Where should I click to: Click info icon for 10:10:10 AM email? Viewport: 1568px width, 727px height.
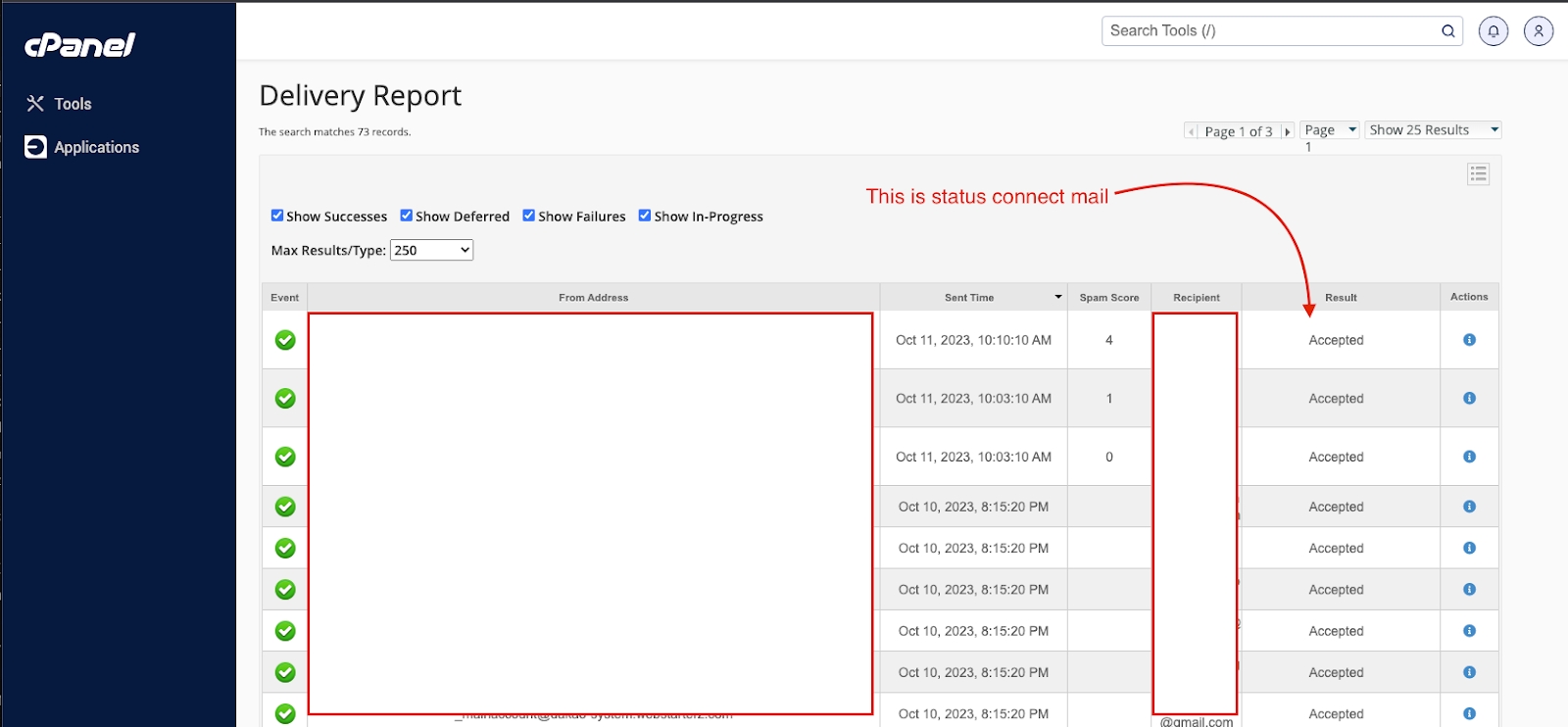pos(1468,340)
